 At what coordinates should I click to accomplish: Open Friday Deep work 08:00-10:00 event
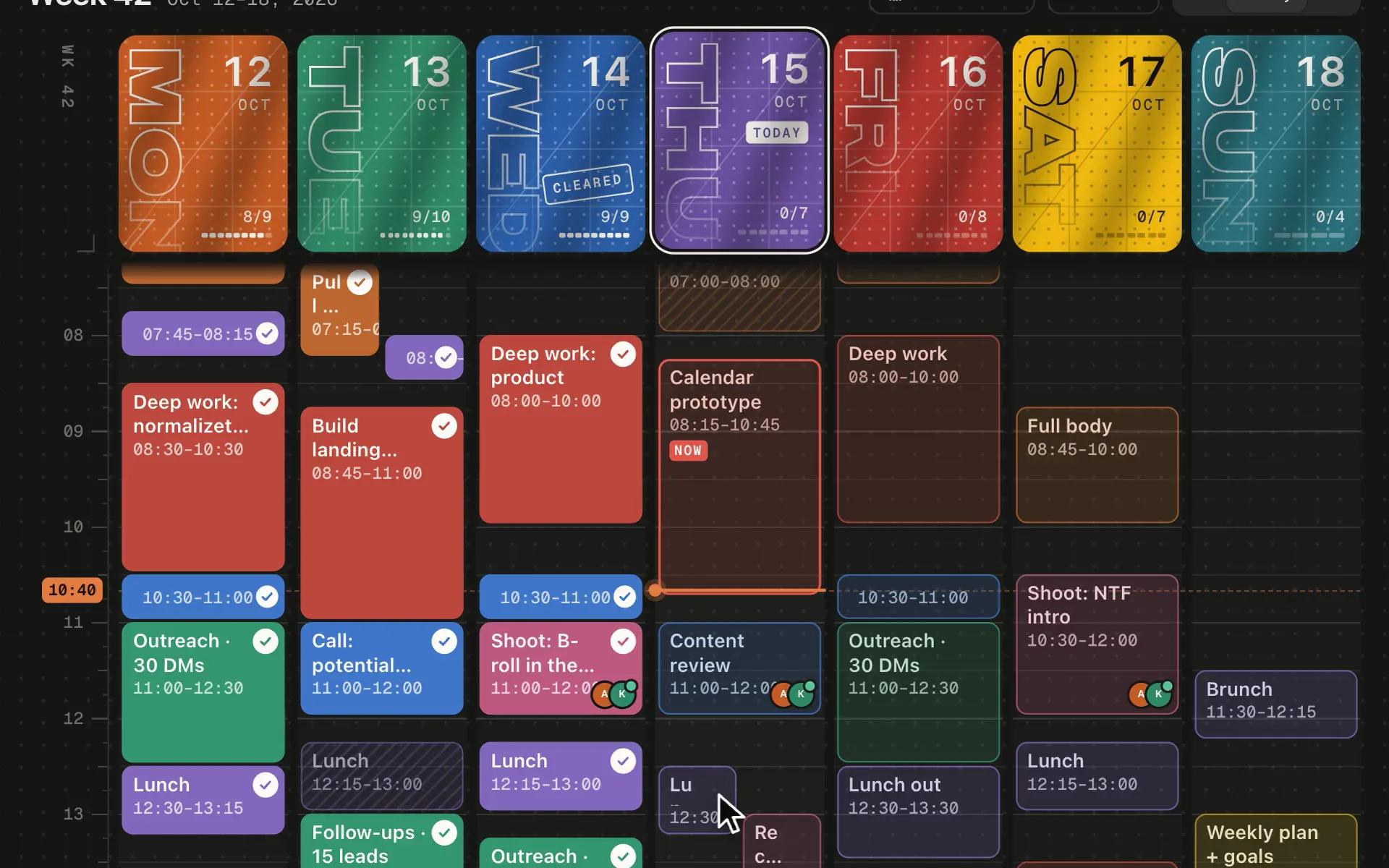click(x=918, y=428)
